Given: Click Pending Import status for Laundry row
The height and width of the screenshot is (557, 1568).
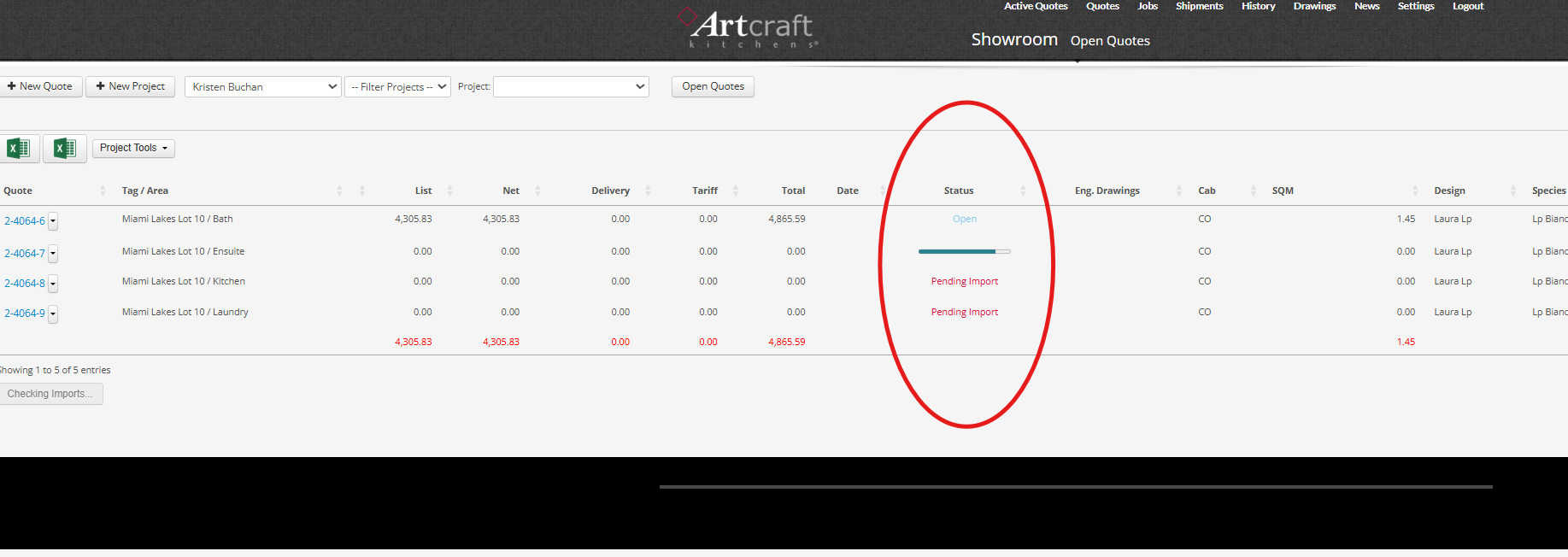Looking at the screenshot, I should [x=965, y=313].
